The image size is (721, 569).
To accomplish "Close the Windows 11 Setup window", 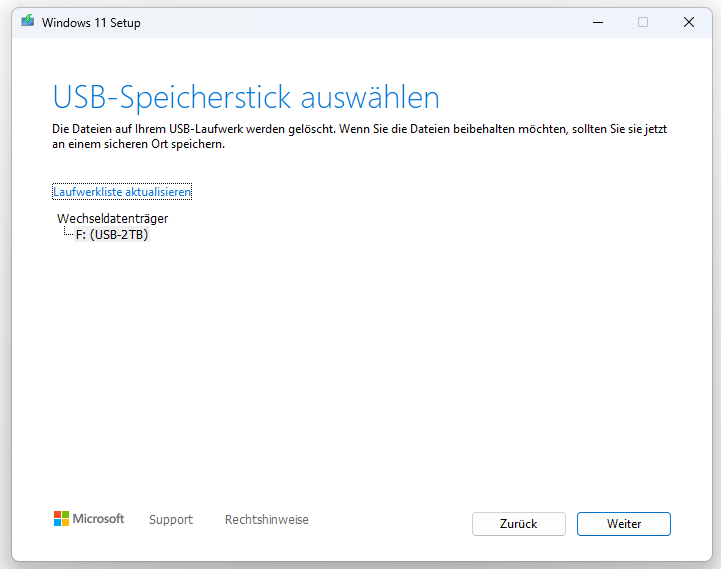I will pos(688,22).
